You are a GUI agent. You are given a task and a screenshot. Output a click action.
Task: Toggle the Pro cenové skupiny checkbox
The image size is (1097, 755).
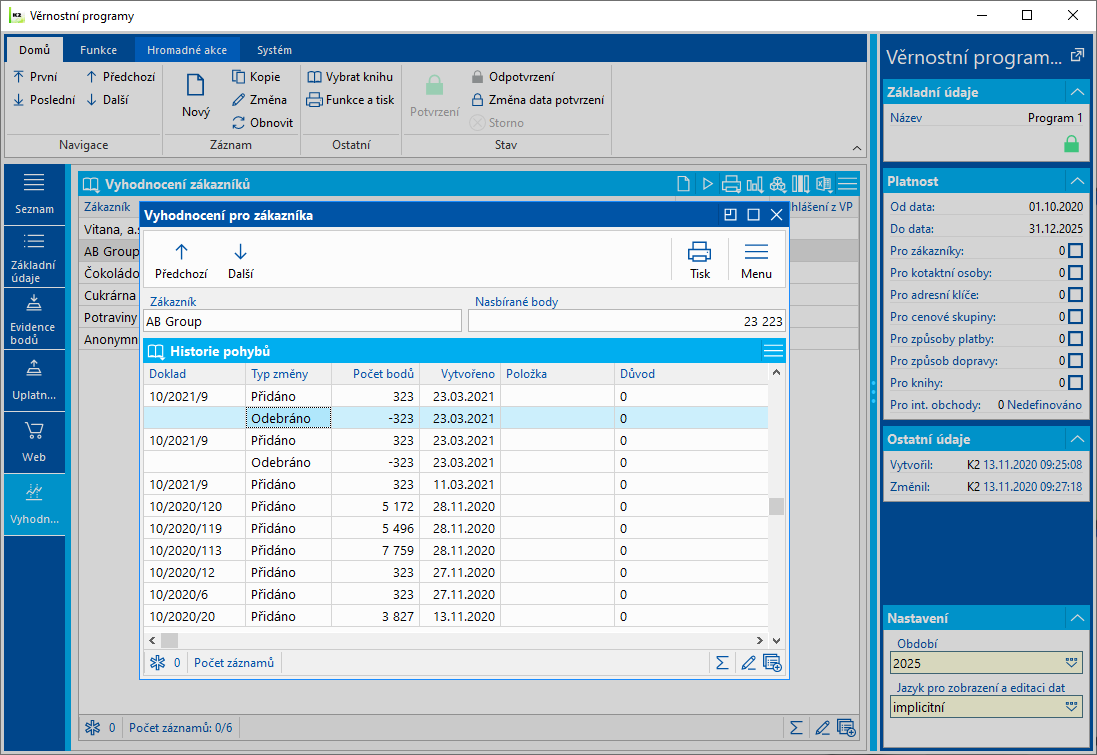coord(1075,317)
